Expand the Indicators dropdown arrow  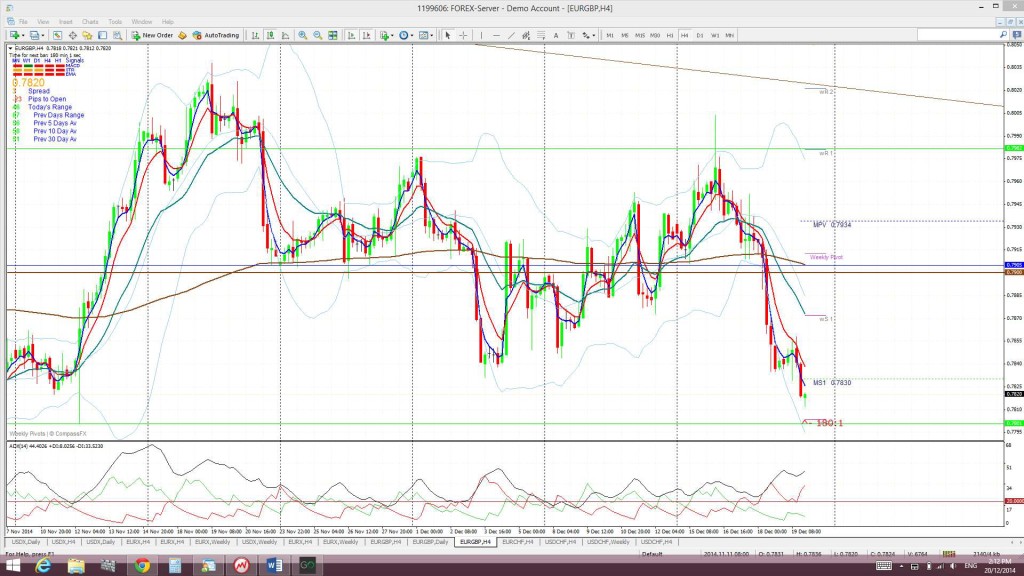coord(392,35)
